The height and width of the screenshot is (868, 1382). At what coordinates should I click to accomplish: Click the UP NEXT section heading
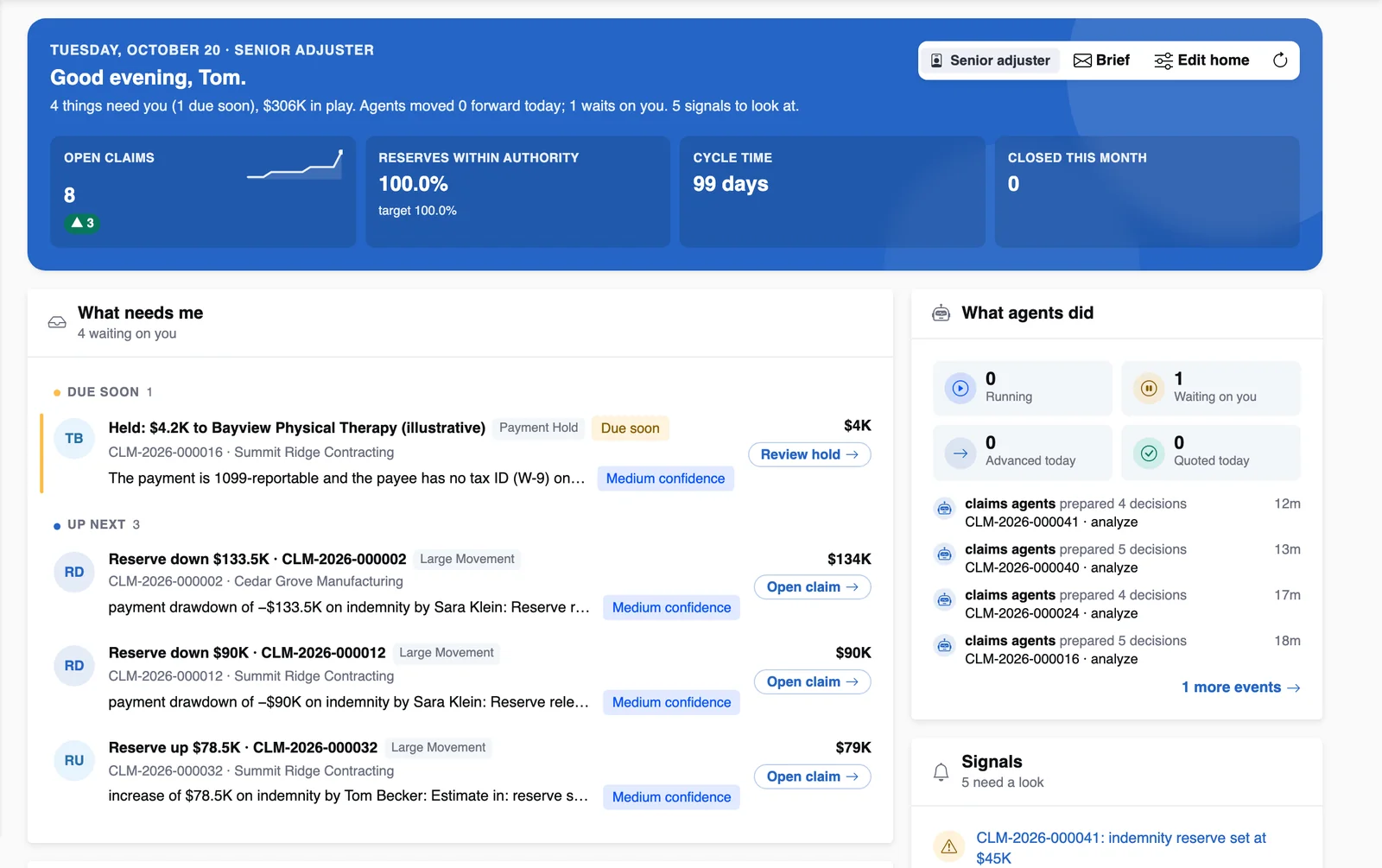pyautogui.click(x=97, y=525)
